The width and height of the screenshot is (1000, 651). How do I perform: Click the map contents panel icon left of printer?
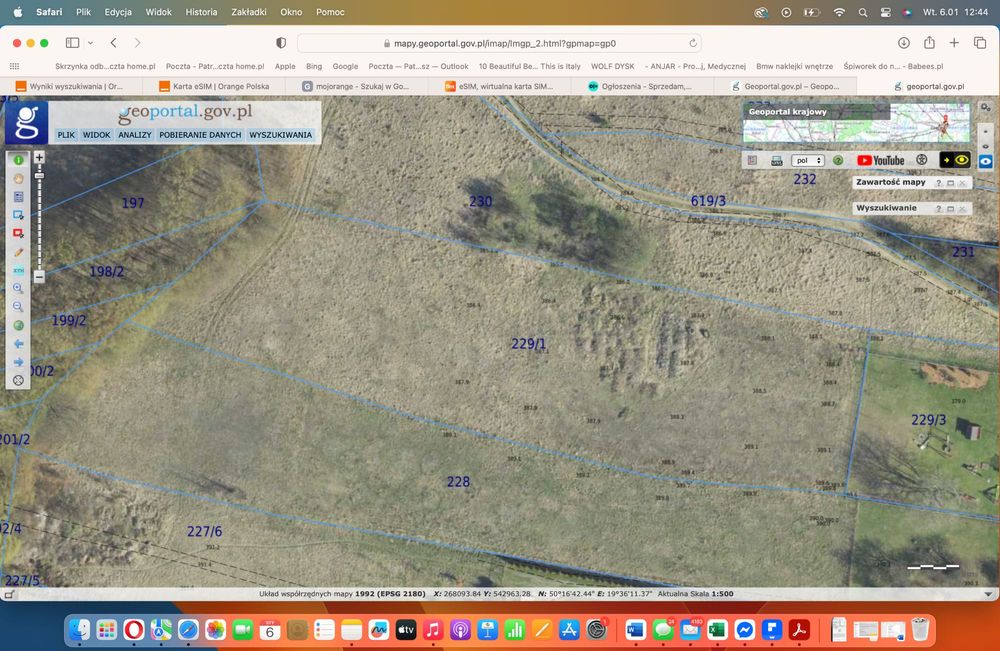pos(753,161)
